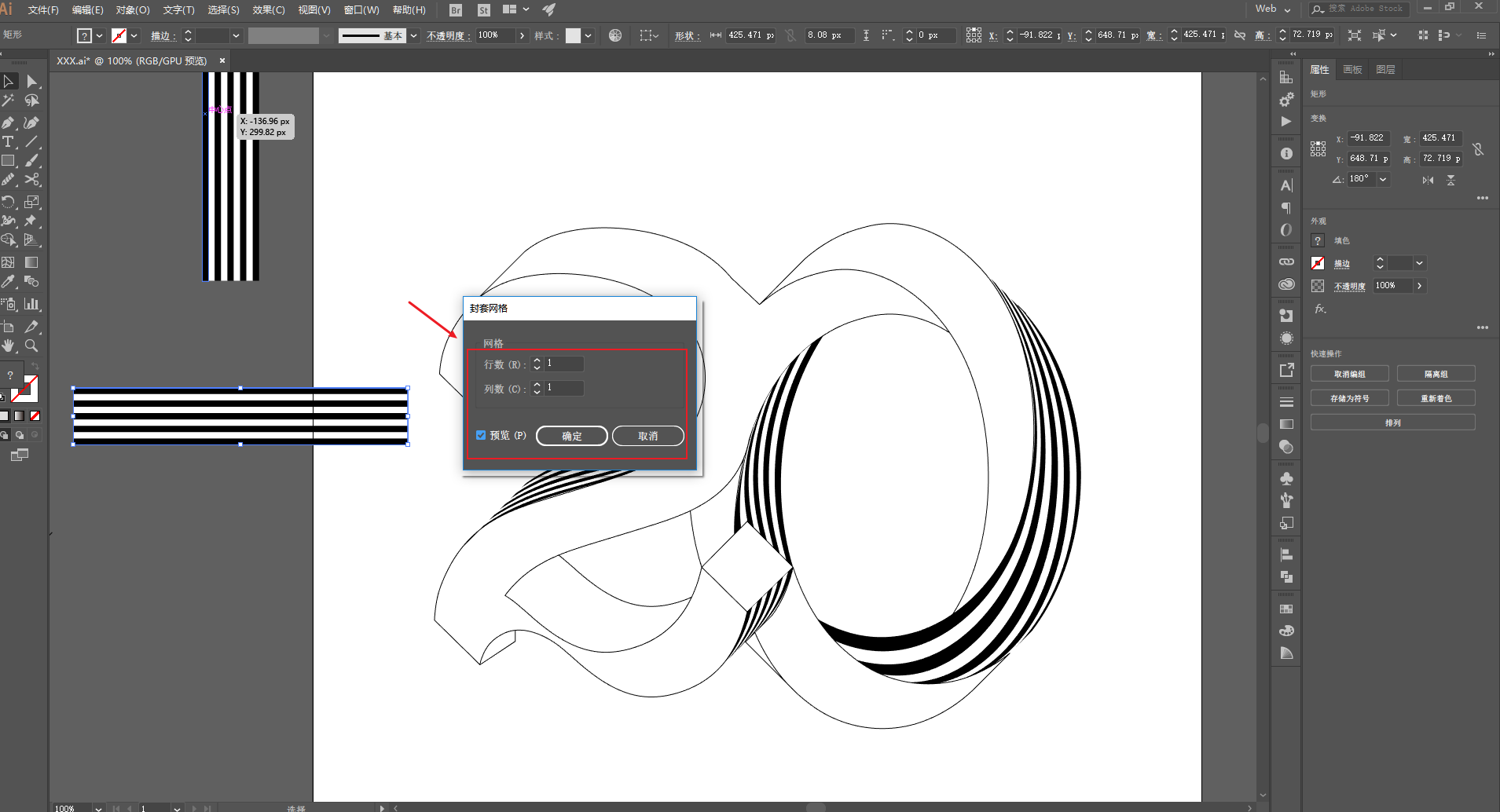Click the swap fill and stroke arrows
This screenshot has width=1500, height=812.
[35, 367]
